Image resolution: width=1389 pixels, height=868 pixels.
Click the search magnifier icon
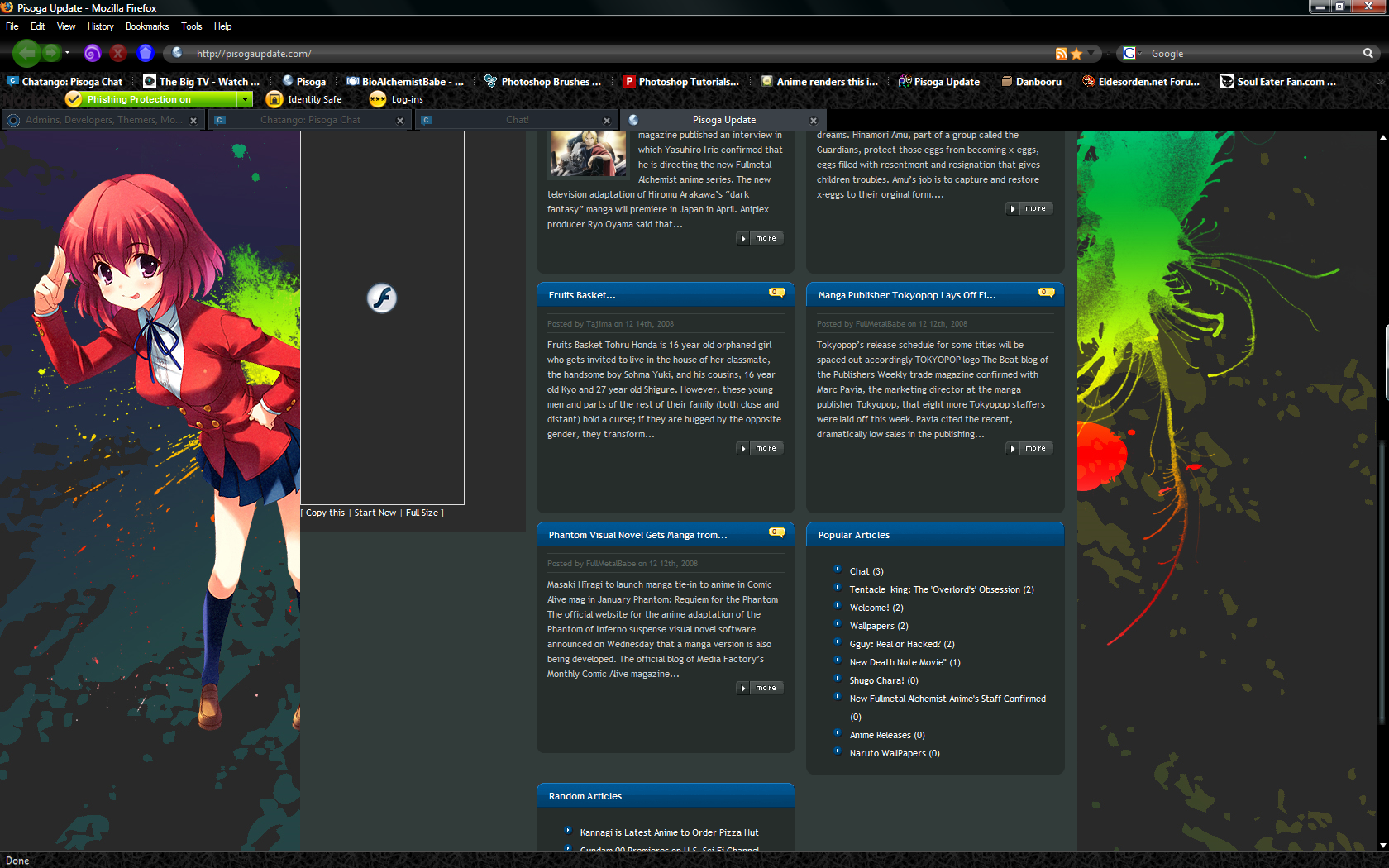click(x=1368, y=54)
